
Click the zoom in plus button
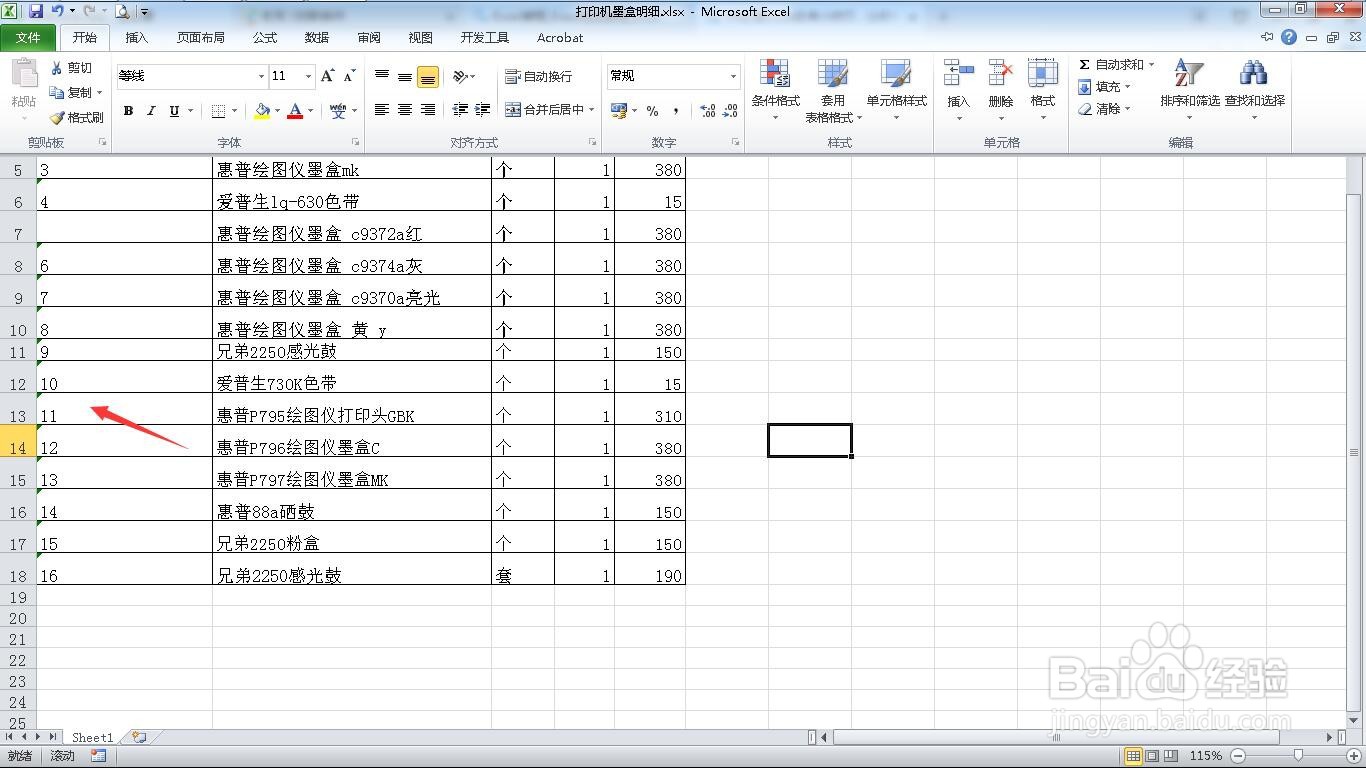[x=1353, y=756]
